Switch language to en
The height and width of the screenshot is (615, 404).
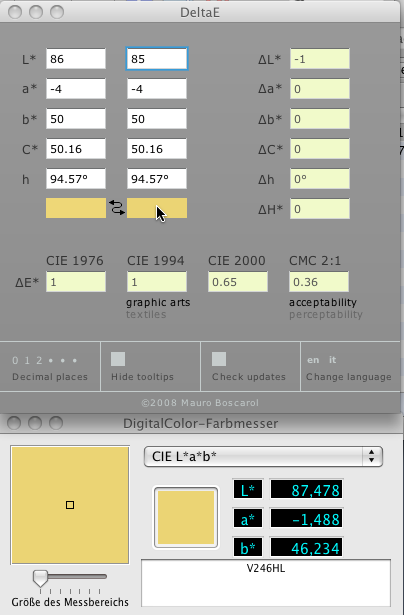313,360
